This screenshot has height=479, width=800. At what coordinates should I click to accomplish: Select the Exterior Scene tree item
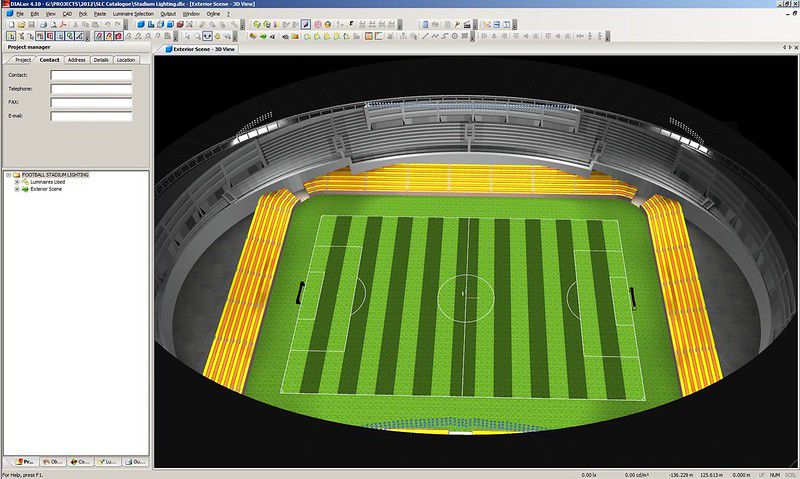click(46, 189)
